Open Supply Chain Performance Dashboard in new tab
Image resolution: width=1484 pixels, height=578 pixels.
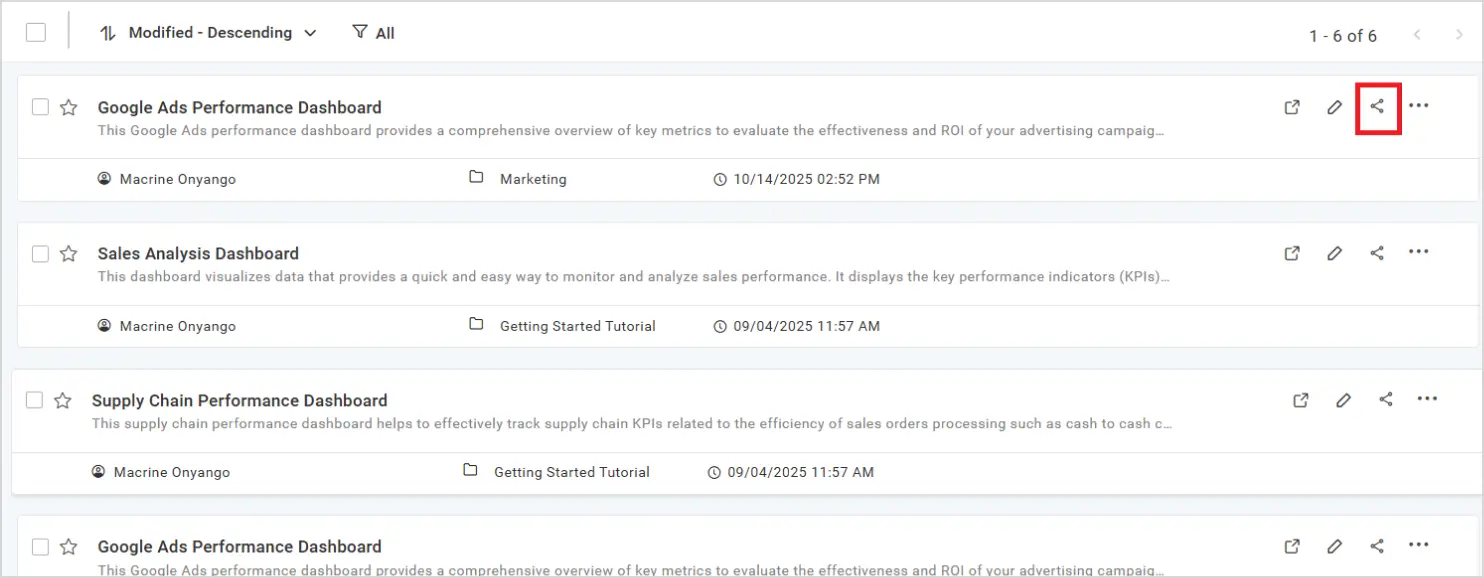[x=1301, y=400]
